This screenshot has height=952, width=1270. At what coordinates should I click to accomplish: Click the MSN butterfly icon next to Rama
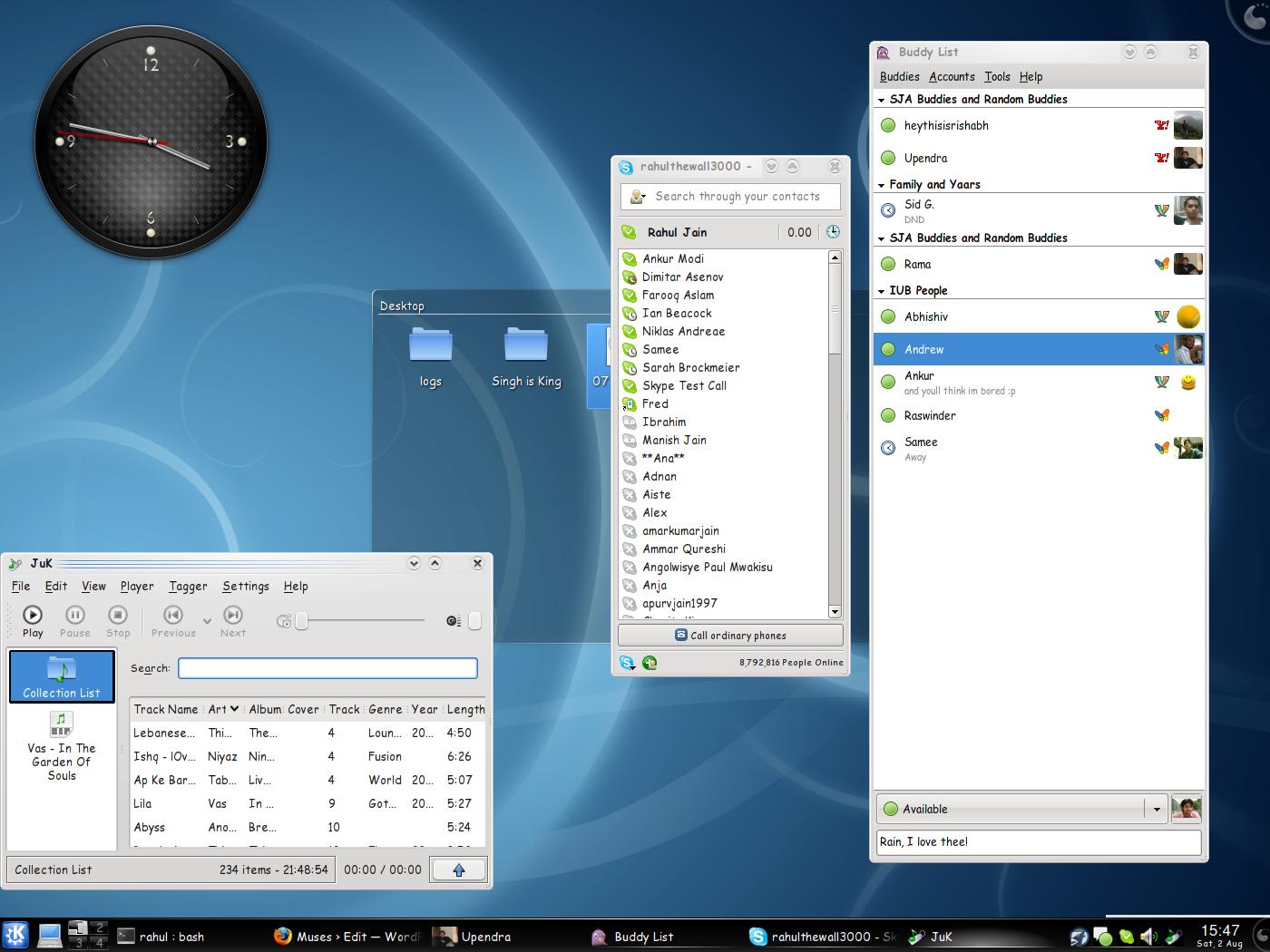[1161, 265]
